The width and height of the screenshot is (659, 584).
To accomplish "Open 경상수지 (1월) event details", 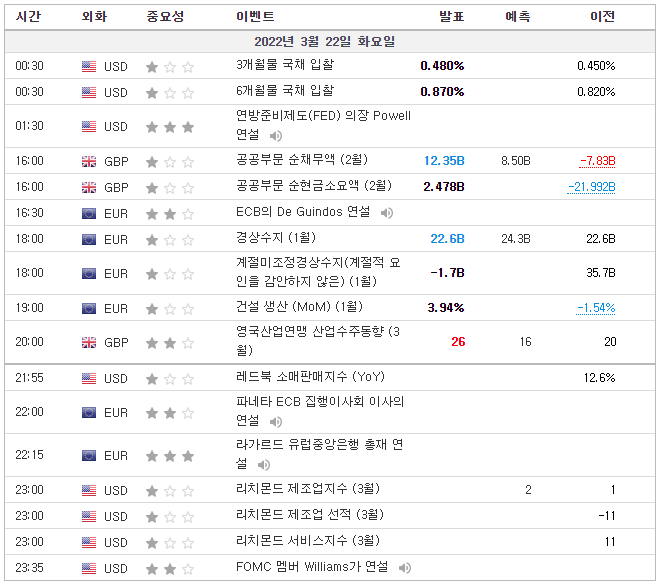I will (276, 238).
